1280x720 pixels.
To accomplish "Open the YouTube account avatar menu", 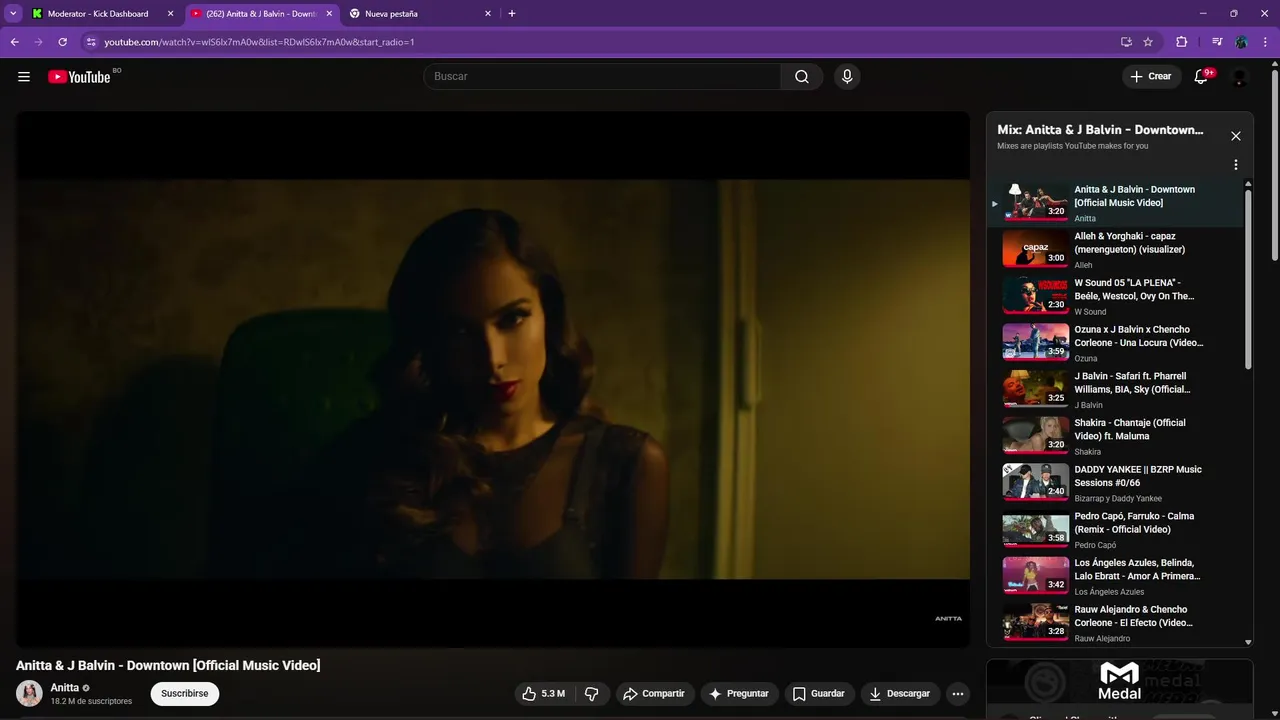I will 1240,77.
